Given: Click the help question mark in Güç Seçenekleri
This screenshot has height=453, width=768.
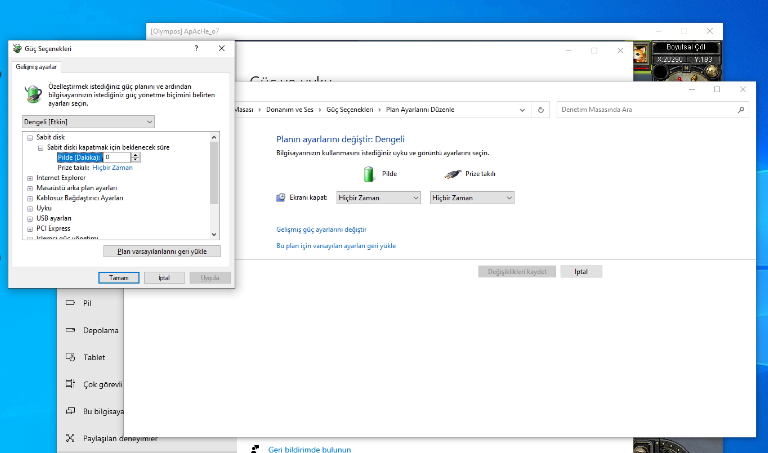Looking at the screenshot, I should (196, 48).
